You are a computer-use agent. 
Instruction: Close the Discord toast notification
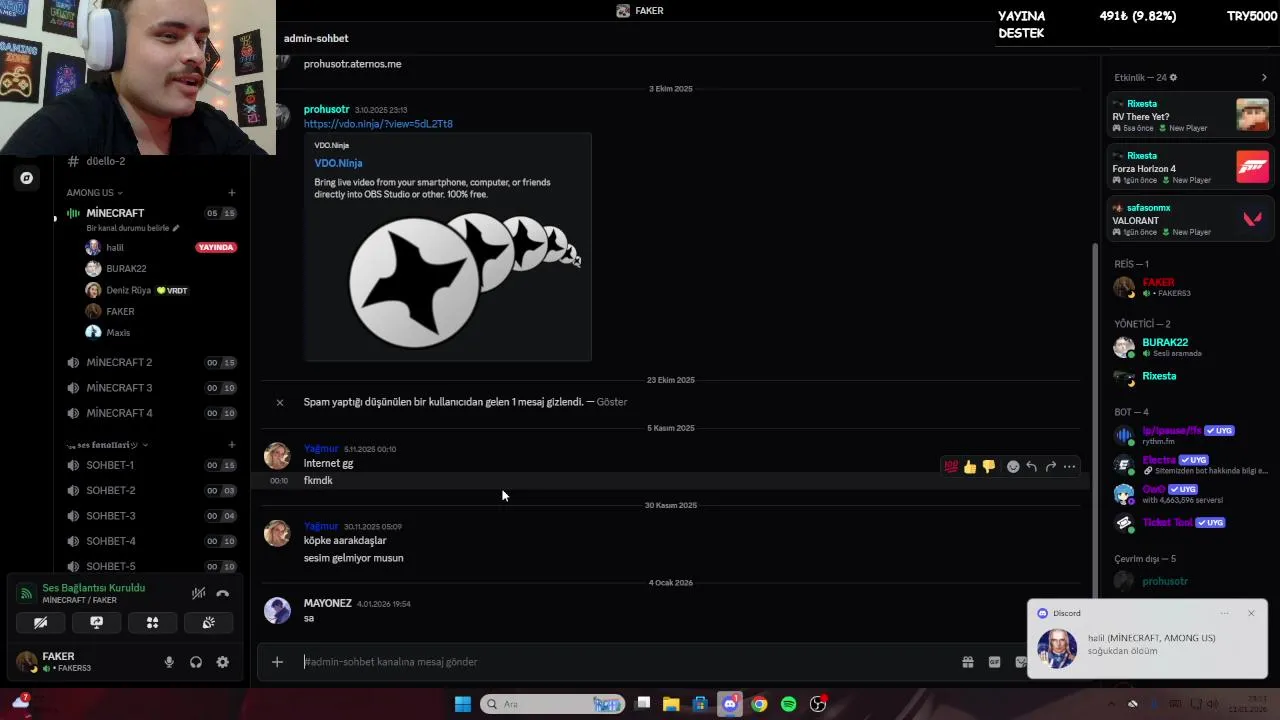(1251, 613)
